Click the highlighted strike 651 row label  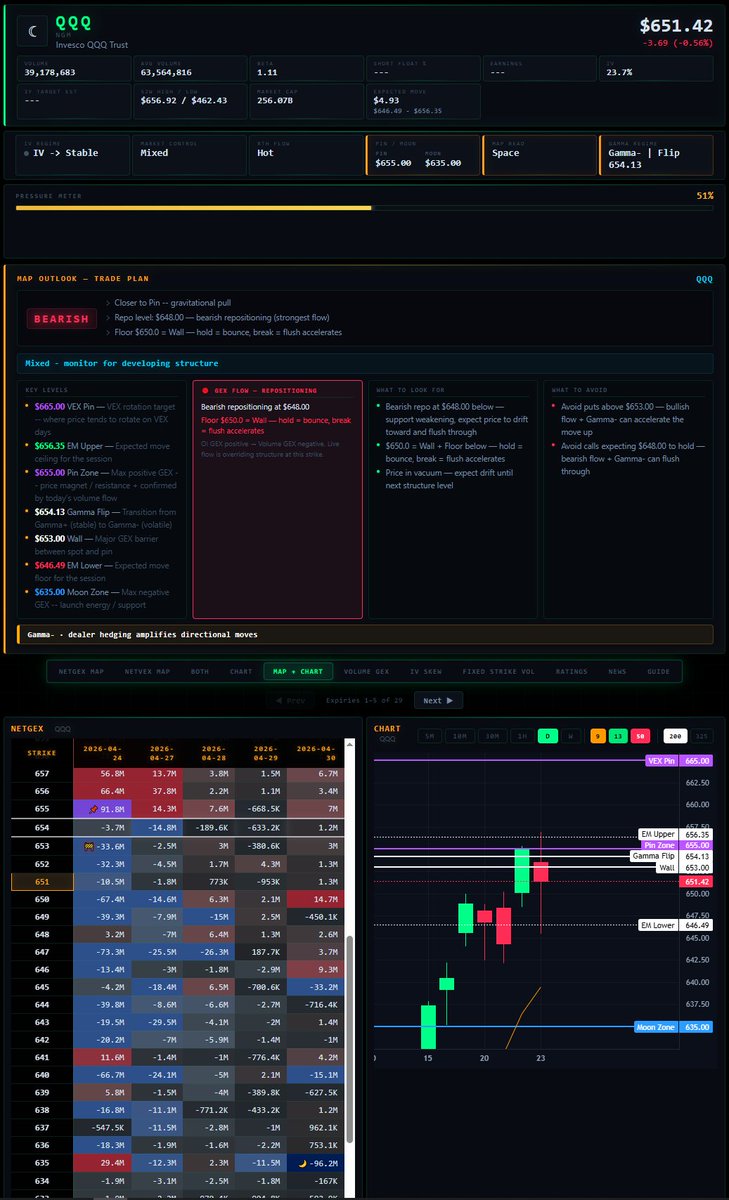(x=42, y=882)
